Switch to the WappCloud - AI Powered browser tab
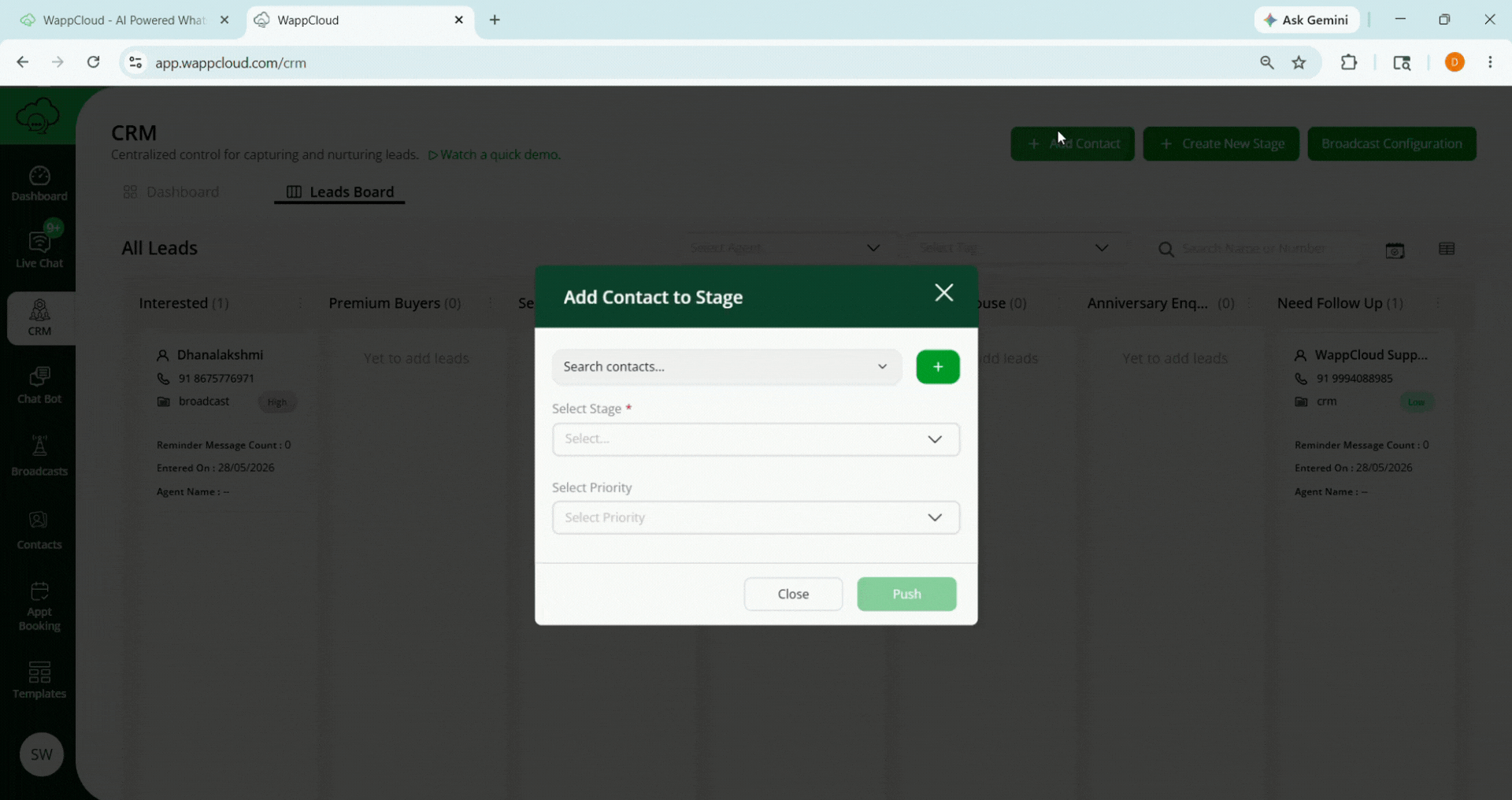The image size is (1512, 800). tap(124, 20)
